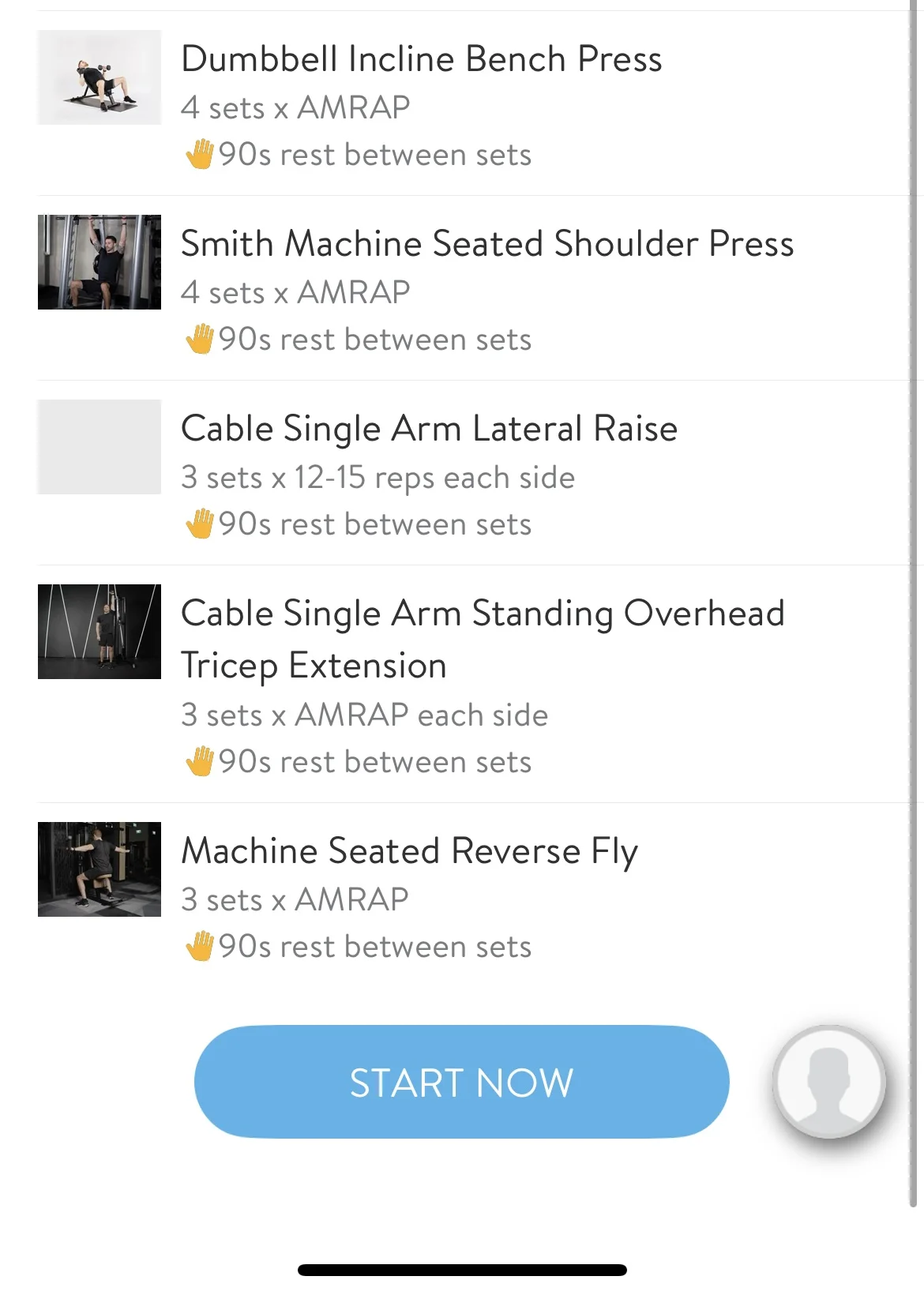
Task: Tap rest hand icon under Cable Lateral Raise
Action: tap(200, 524)
